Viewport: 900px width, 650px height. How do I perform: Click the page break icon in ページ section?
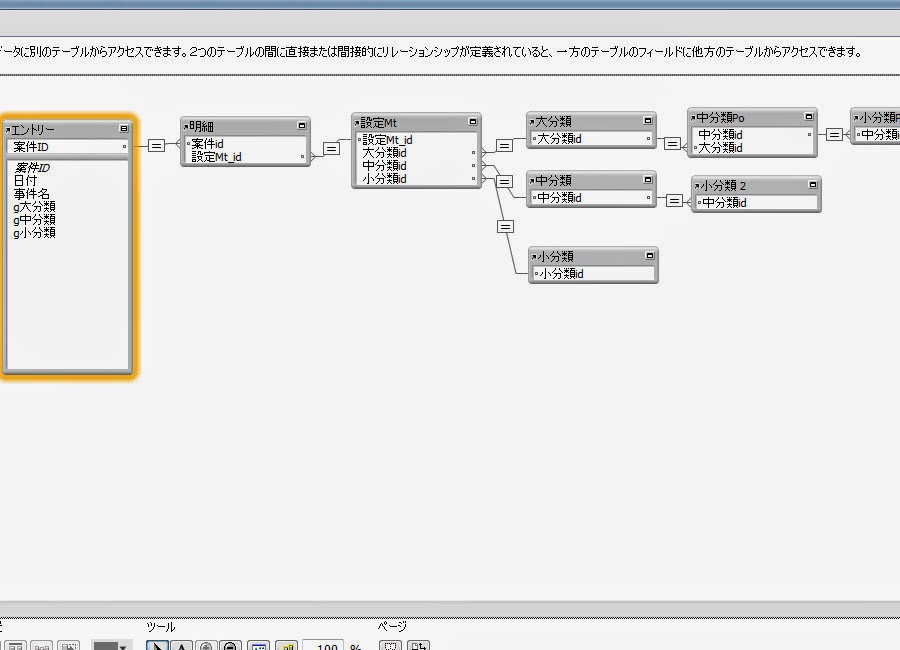[x=390, y=646]
